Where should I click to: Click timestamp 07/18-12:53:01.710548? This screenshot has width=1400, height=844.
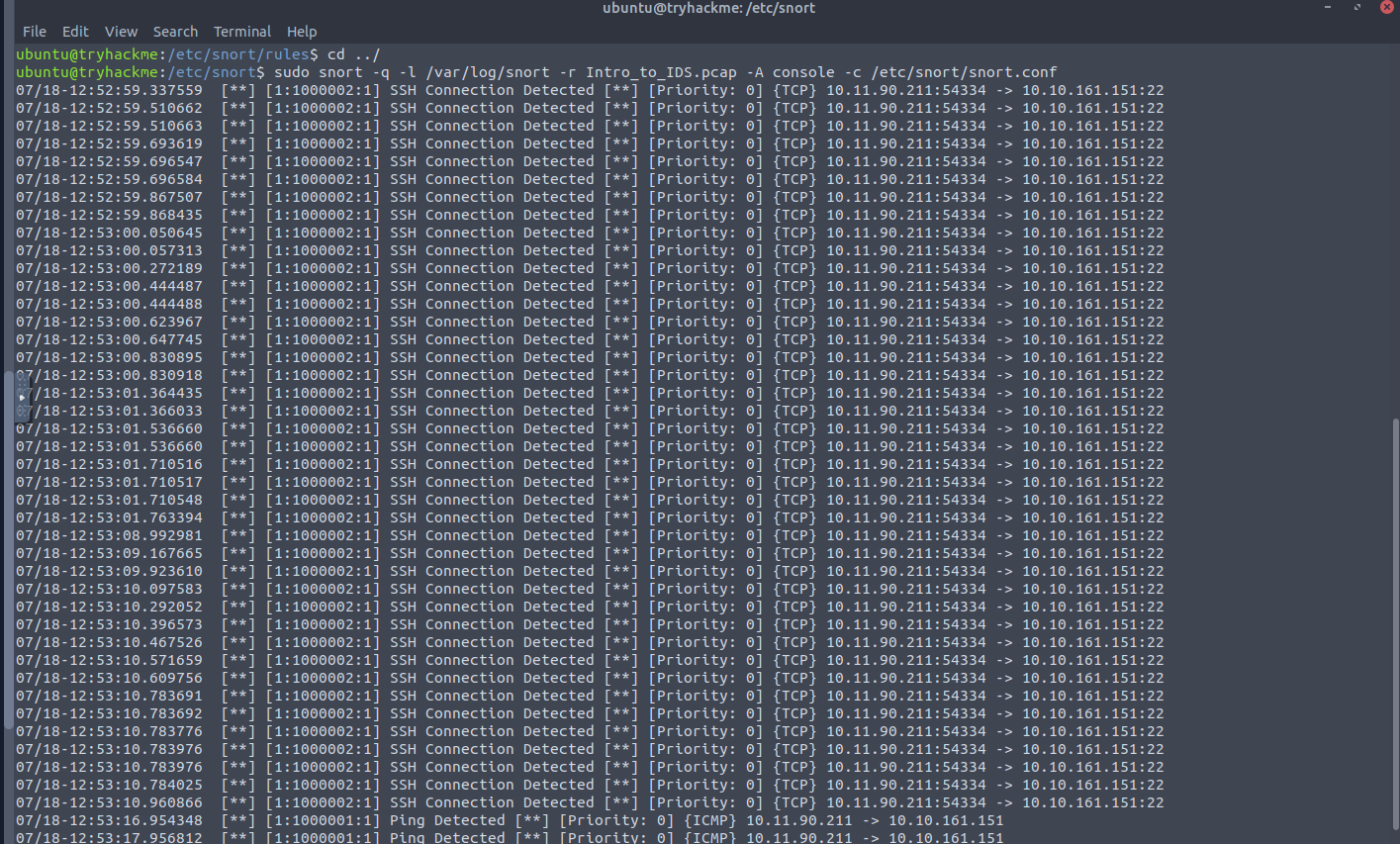point(109,500)
